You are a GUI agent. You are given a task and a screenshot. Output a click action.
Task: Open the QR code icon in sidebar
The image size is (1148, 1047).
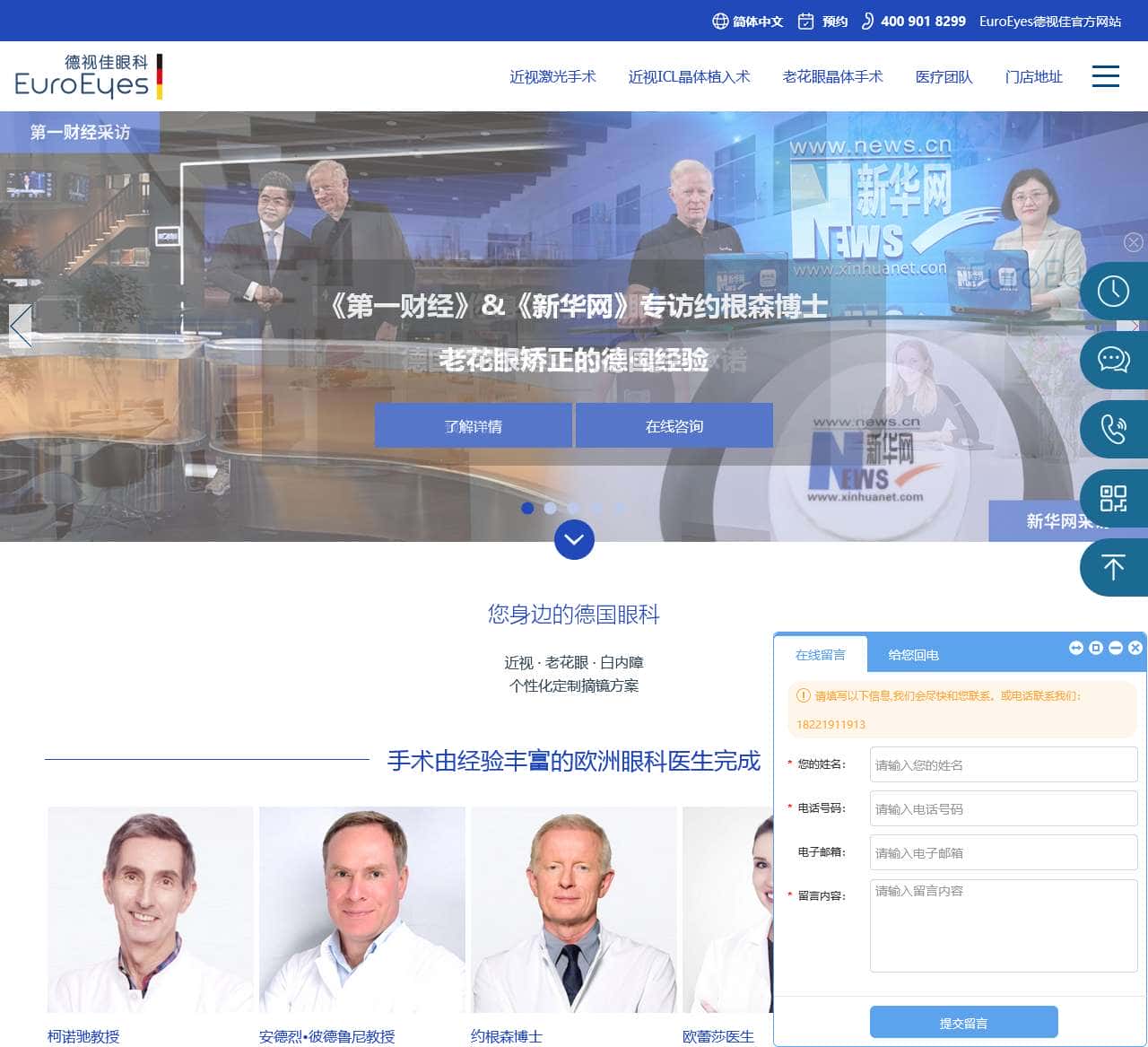coord(1113,500)
